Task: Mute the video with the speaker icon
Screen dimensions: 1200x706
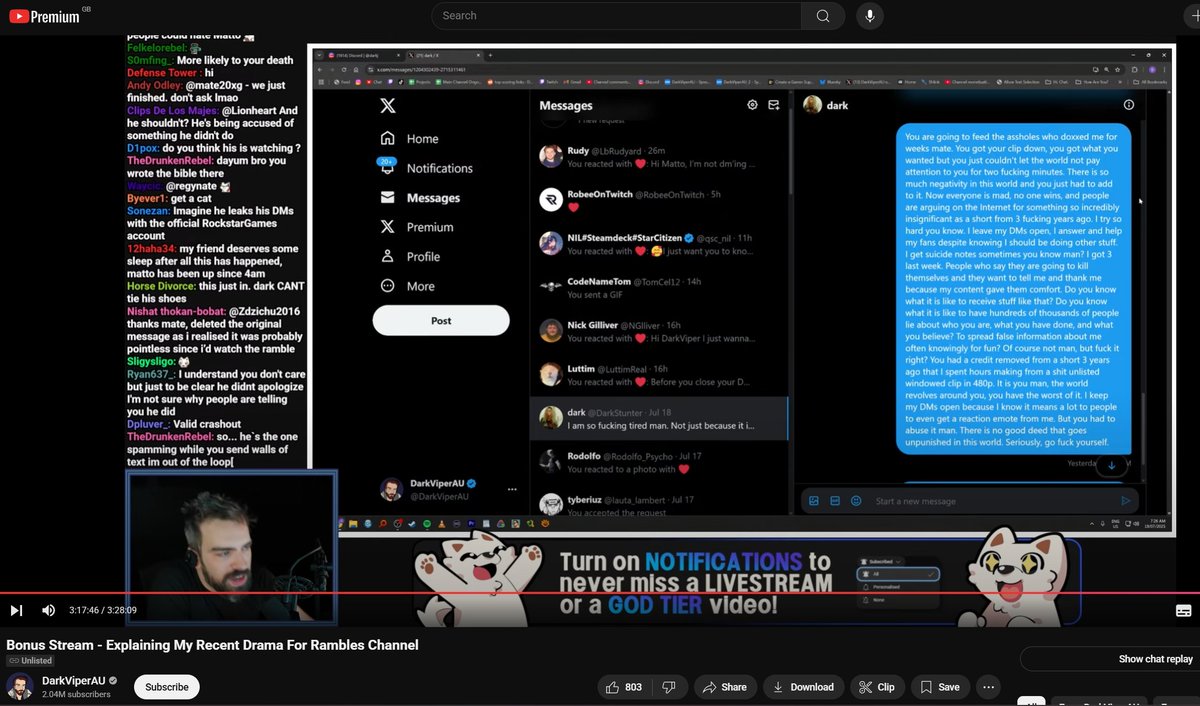Action: [x=48, y=610]
